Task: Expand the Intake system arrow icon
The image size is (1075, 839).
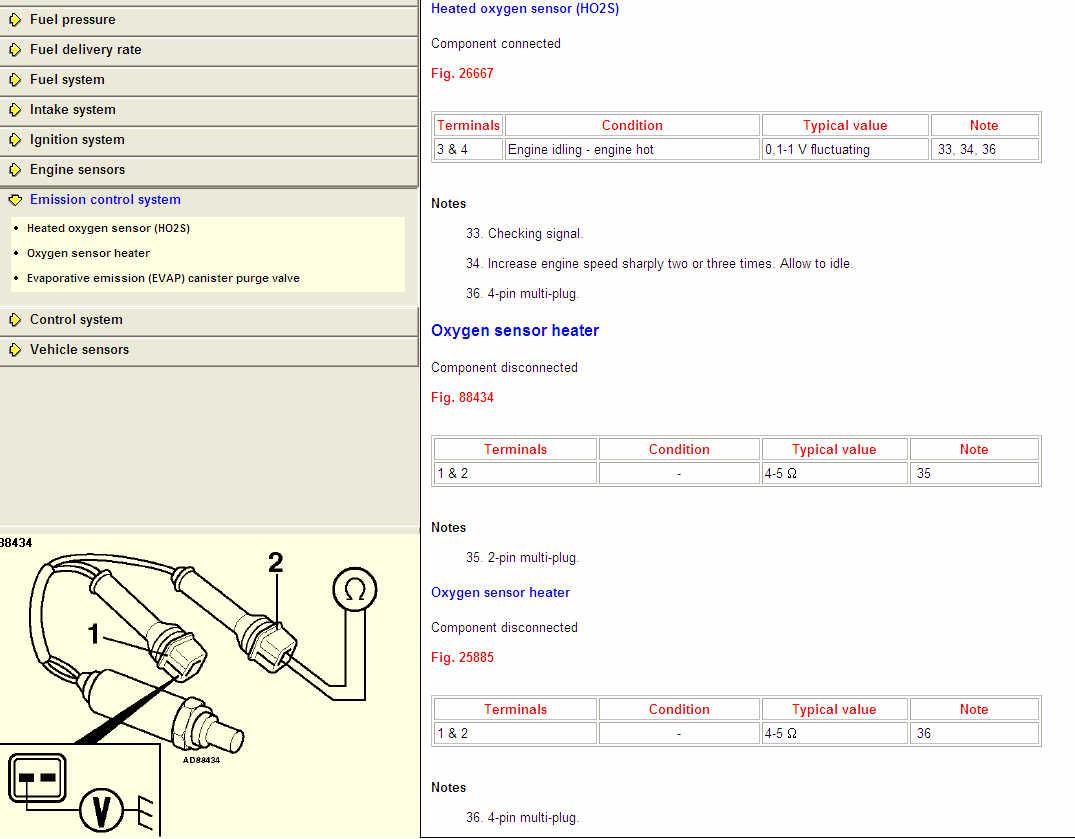Action: pos(15,110)
